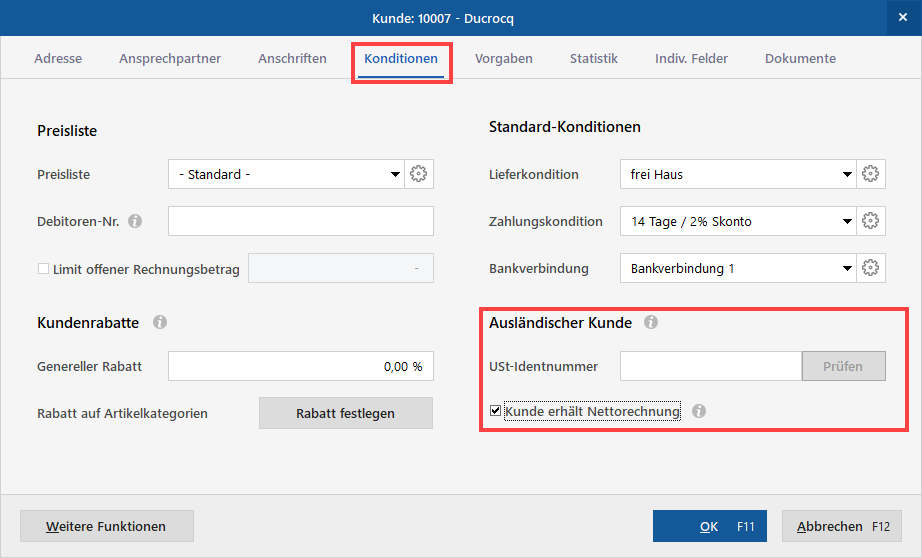
Task: Expand the Preisliste dropdown
Action: (x=395, y=175)
